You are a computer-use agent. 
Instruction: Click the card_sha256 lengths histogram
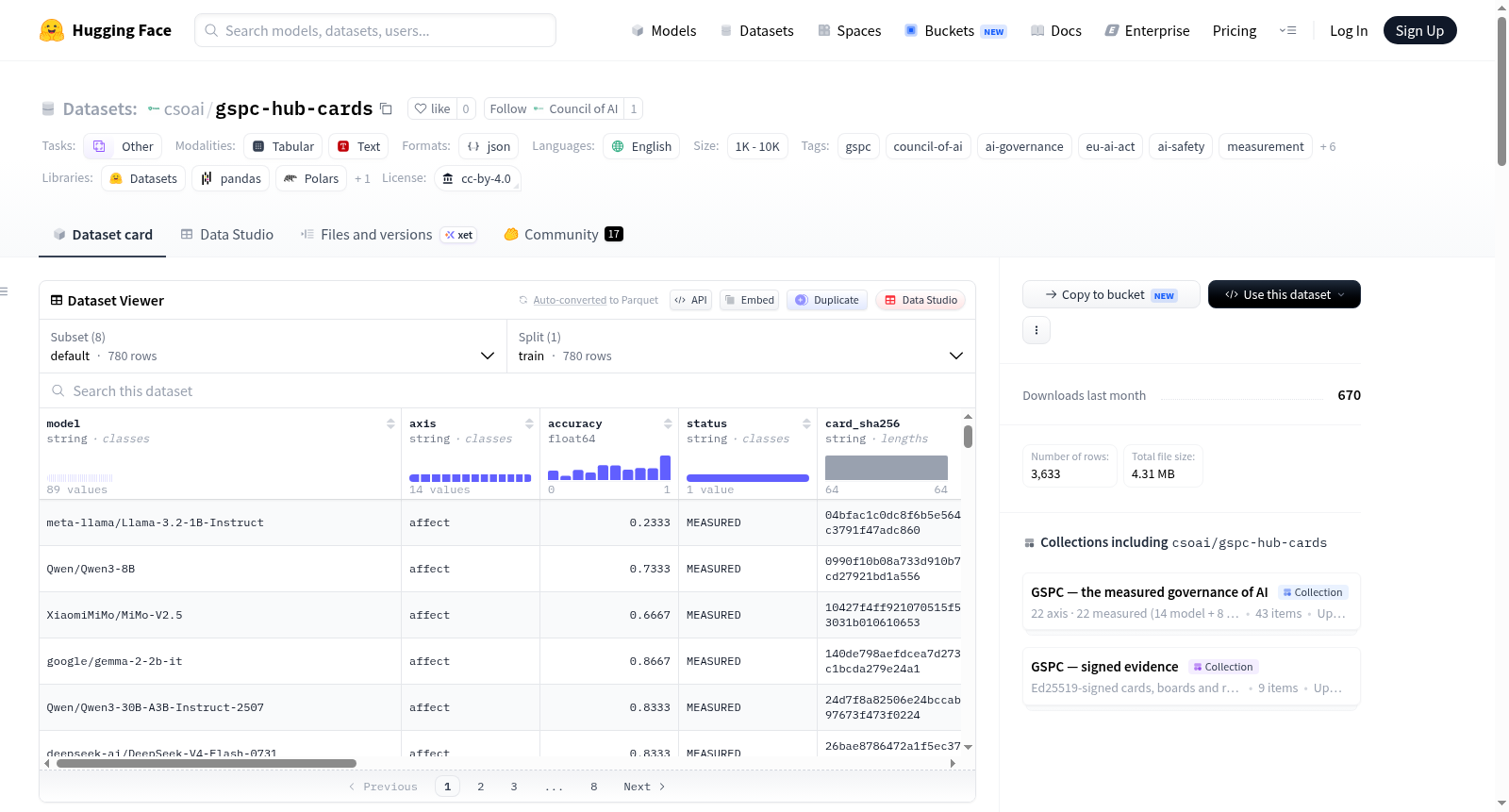pos(887,468)
